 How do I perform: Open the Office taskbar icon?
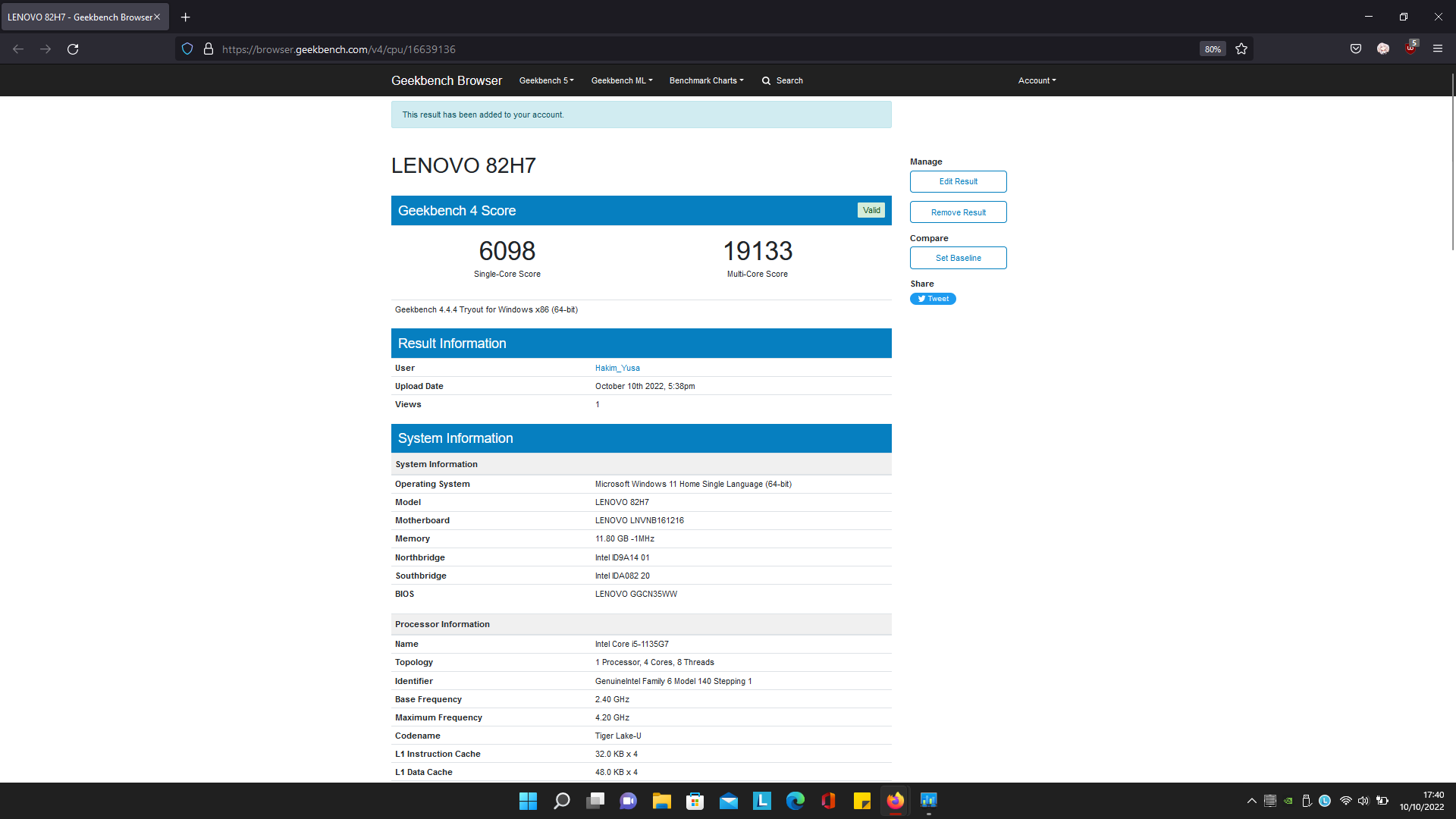[829, 801]
